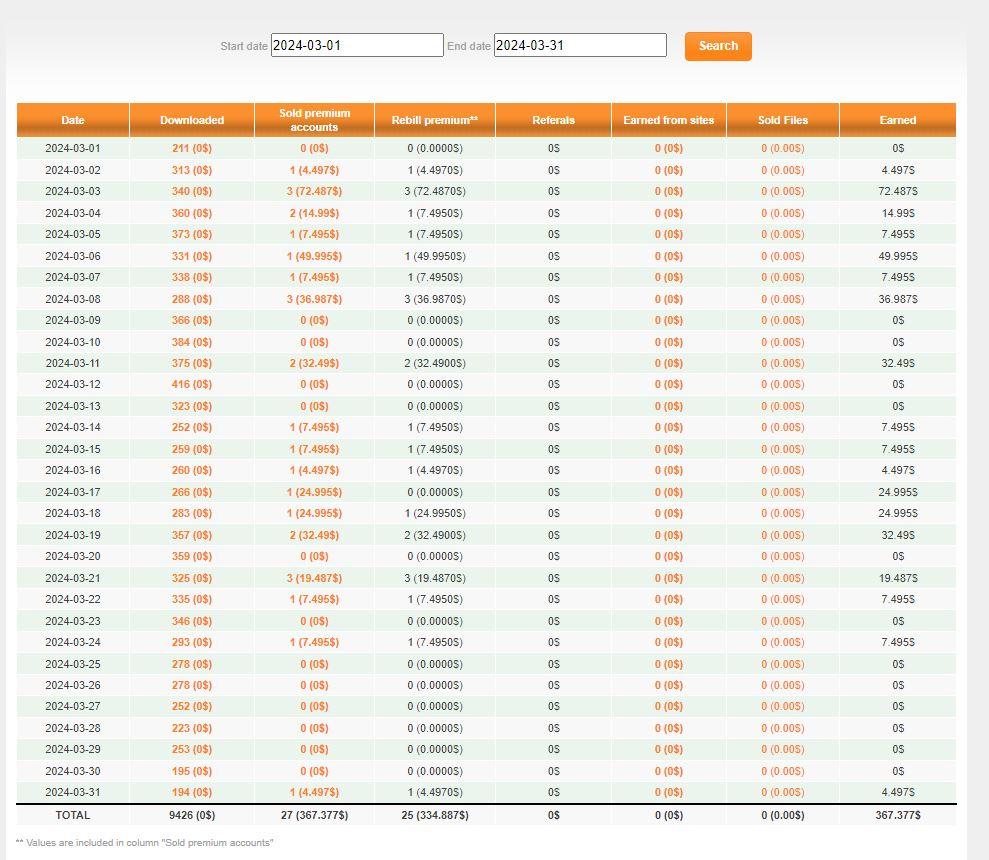Click the orange Search button
Image resolution: width=989 pixels, height=860 pixels.
[x=718, y=46]
